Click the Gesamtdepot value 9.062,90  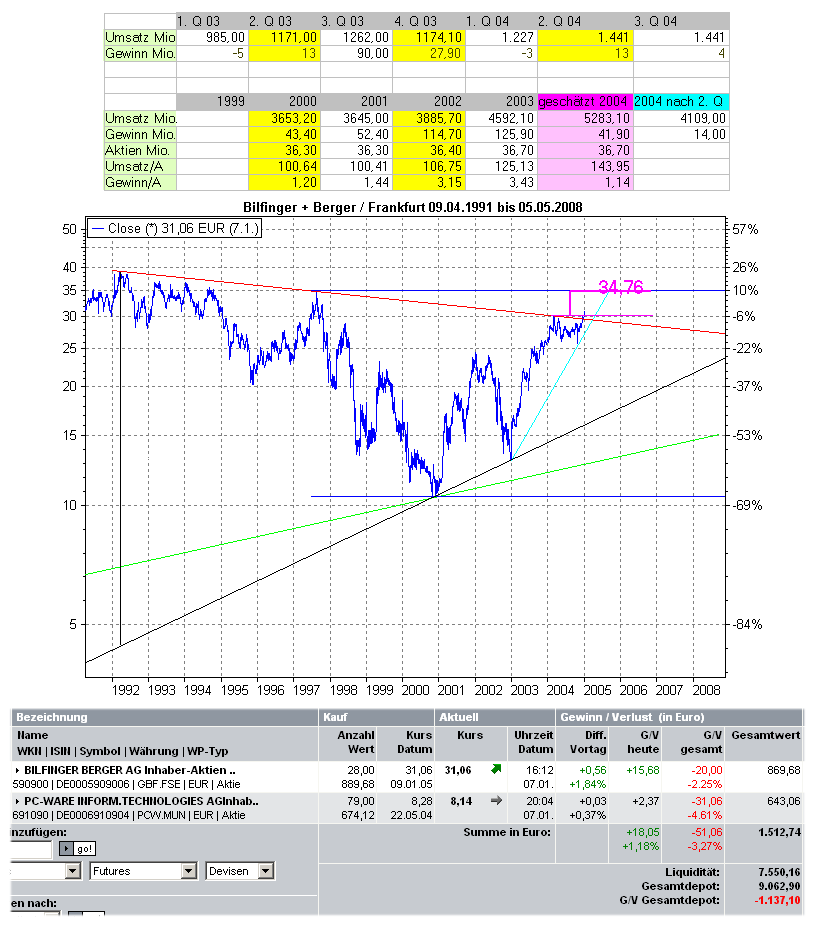780,886
